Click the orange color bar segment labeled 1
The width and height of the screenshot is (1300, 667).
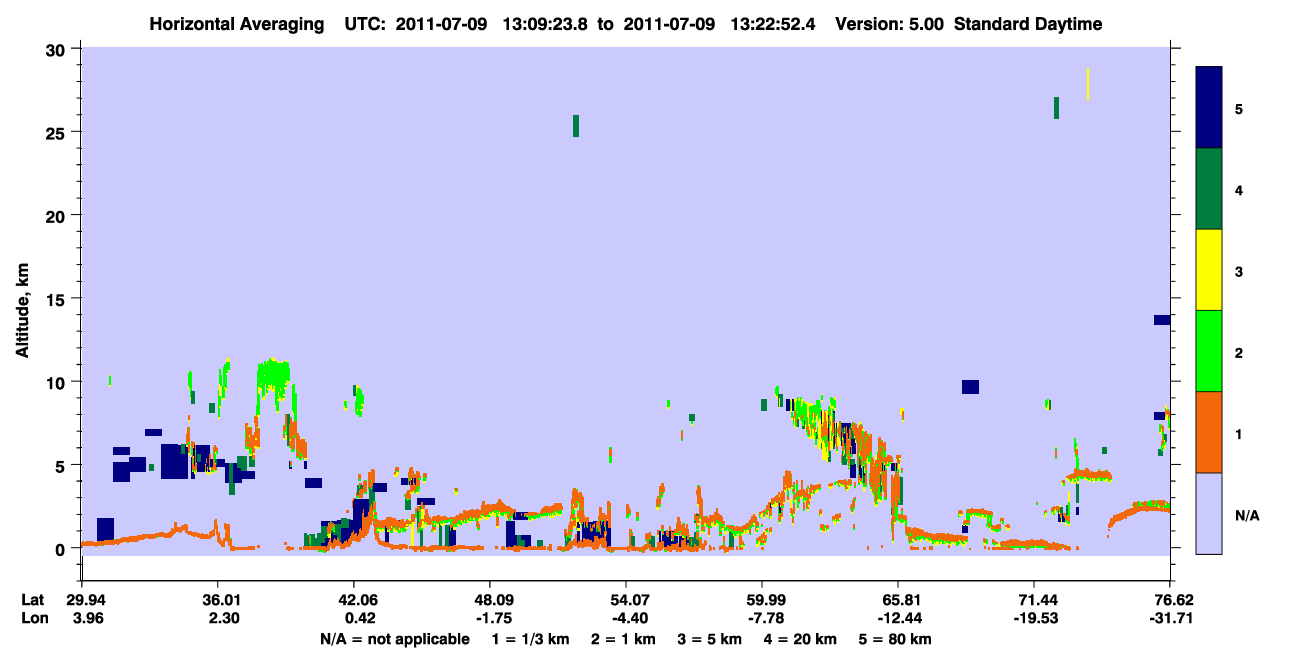coord(1209,431)
